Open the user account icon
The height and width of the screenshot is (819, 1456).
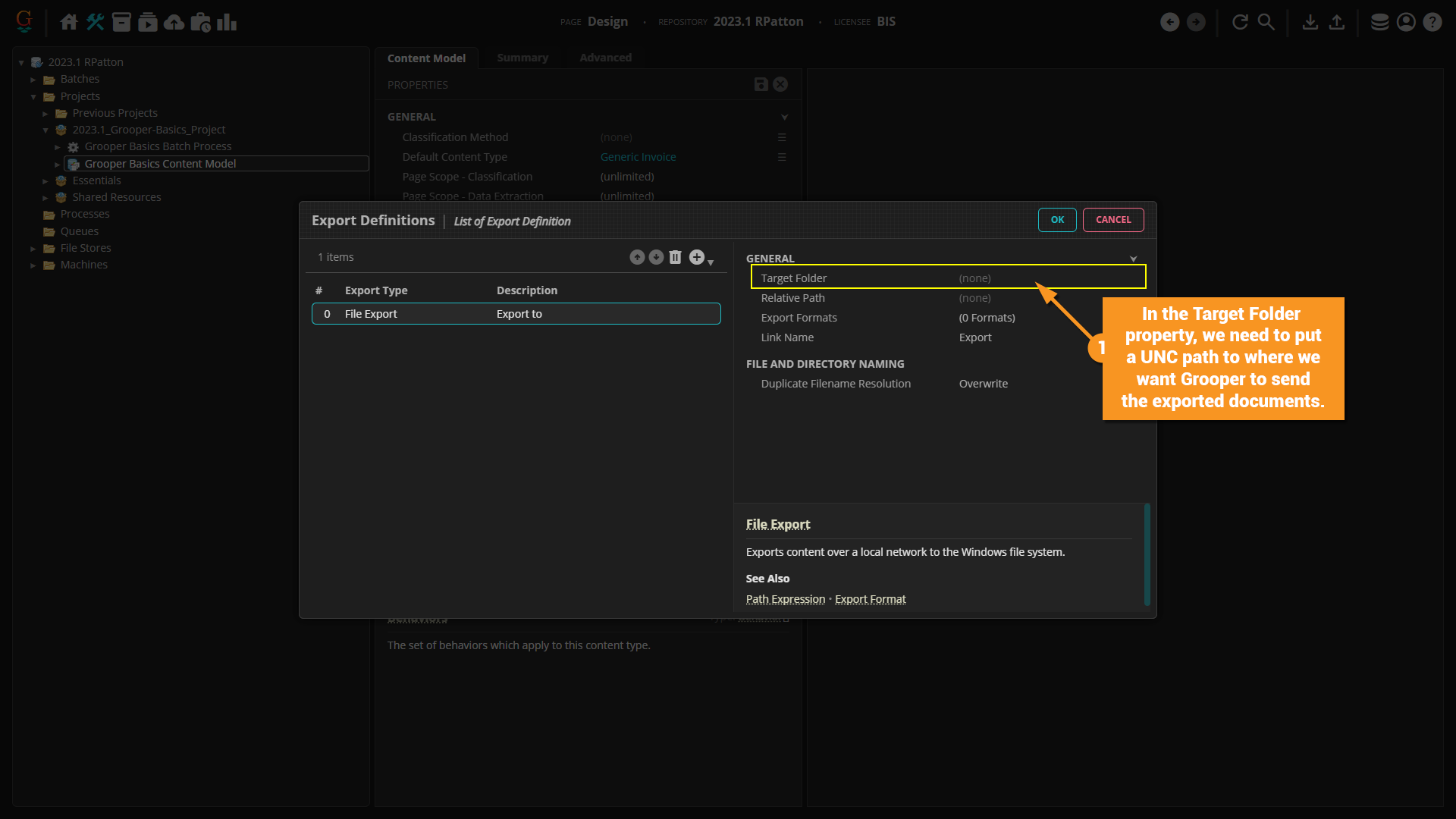point(1406,22)
